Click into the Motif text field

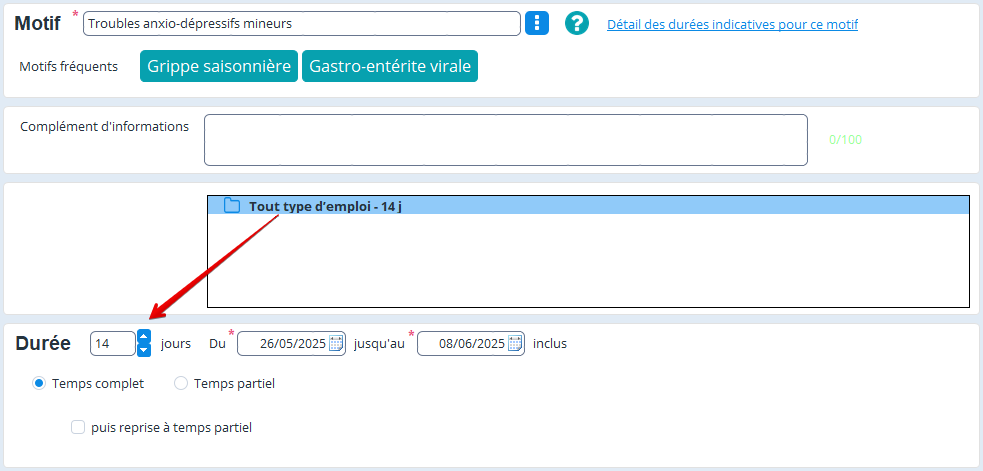pos(300,24)
